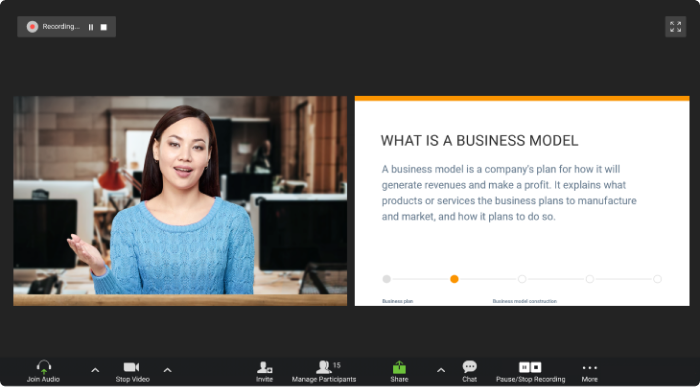
Task: Pause recording in the top recording bar
Action: tap(91, 27)
